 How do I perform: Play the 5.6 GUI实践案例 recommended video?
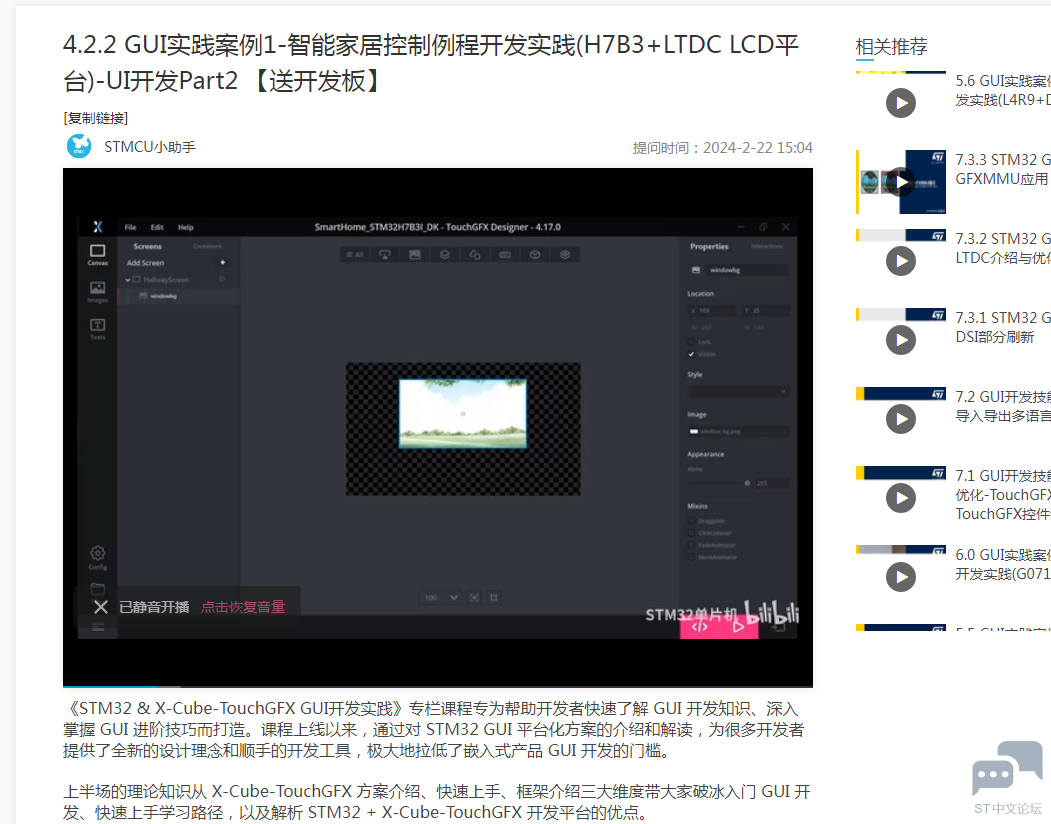[x=901, y=103]
